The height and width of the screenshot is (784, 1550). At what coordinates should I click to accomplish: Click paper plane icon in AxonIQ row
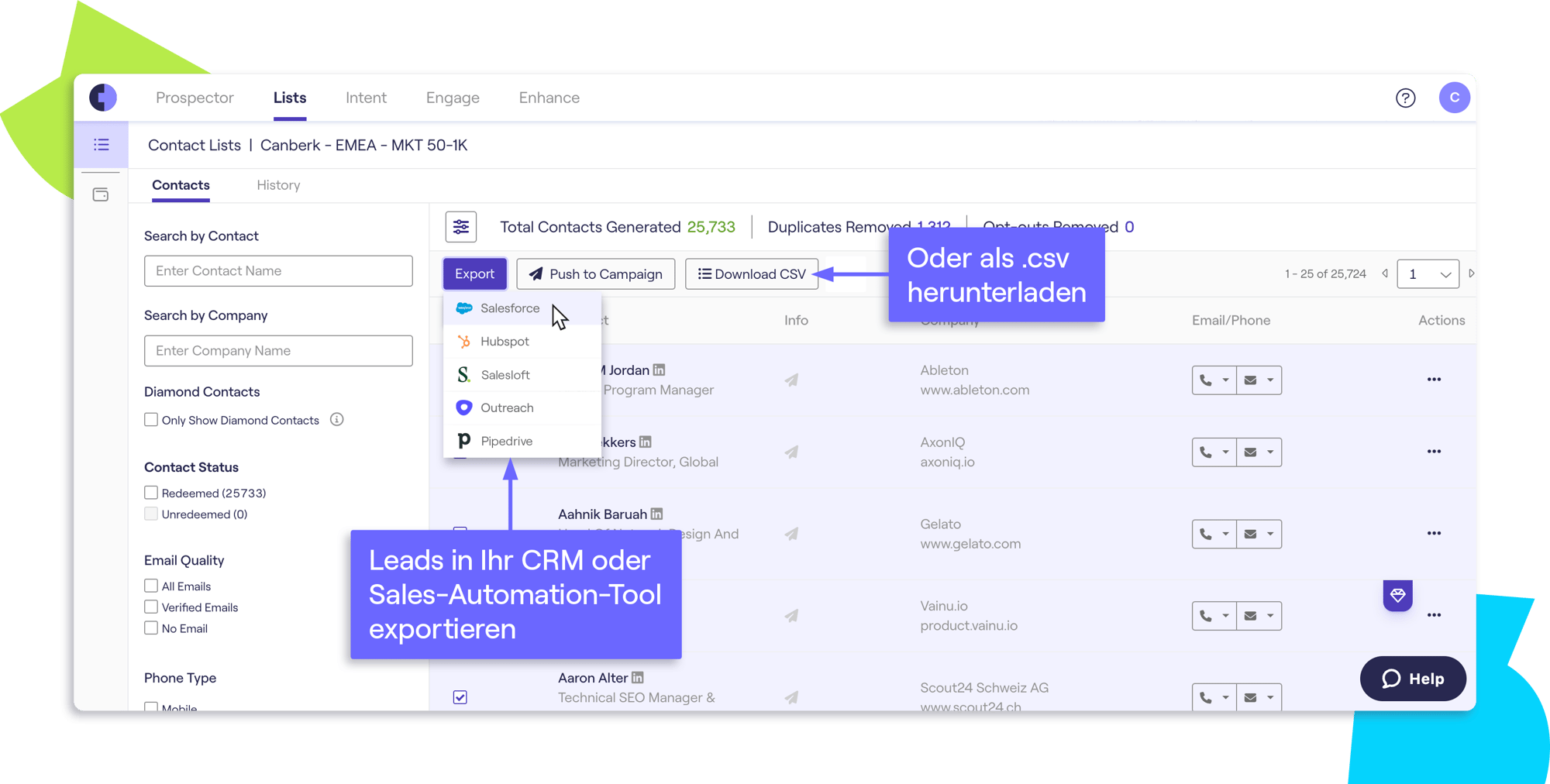(791, 452)
